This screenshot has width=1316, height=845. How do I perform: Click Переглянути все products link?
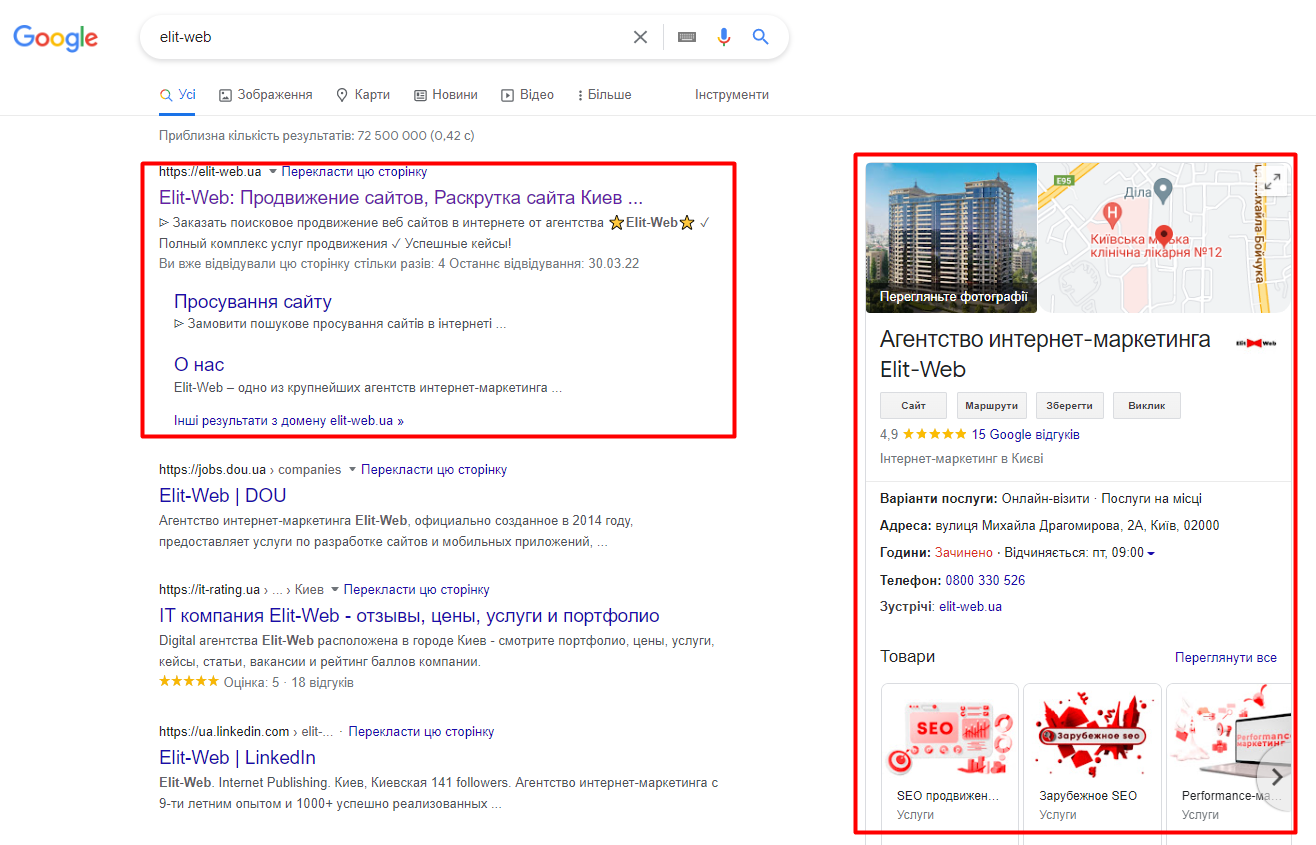coord(1226,658)
